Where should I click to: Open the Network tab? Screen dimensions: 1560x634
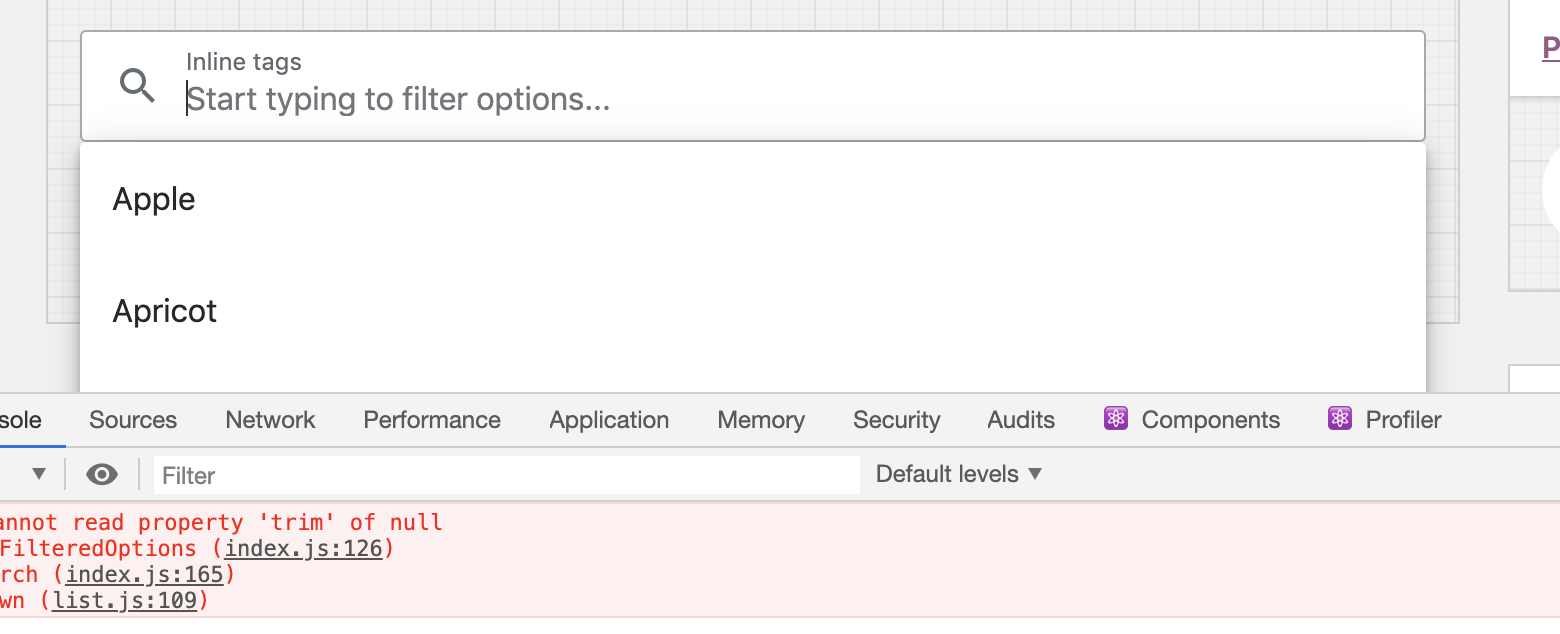pyautogui.click(x=270, y=419)
